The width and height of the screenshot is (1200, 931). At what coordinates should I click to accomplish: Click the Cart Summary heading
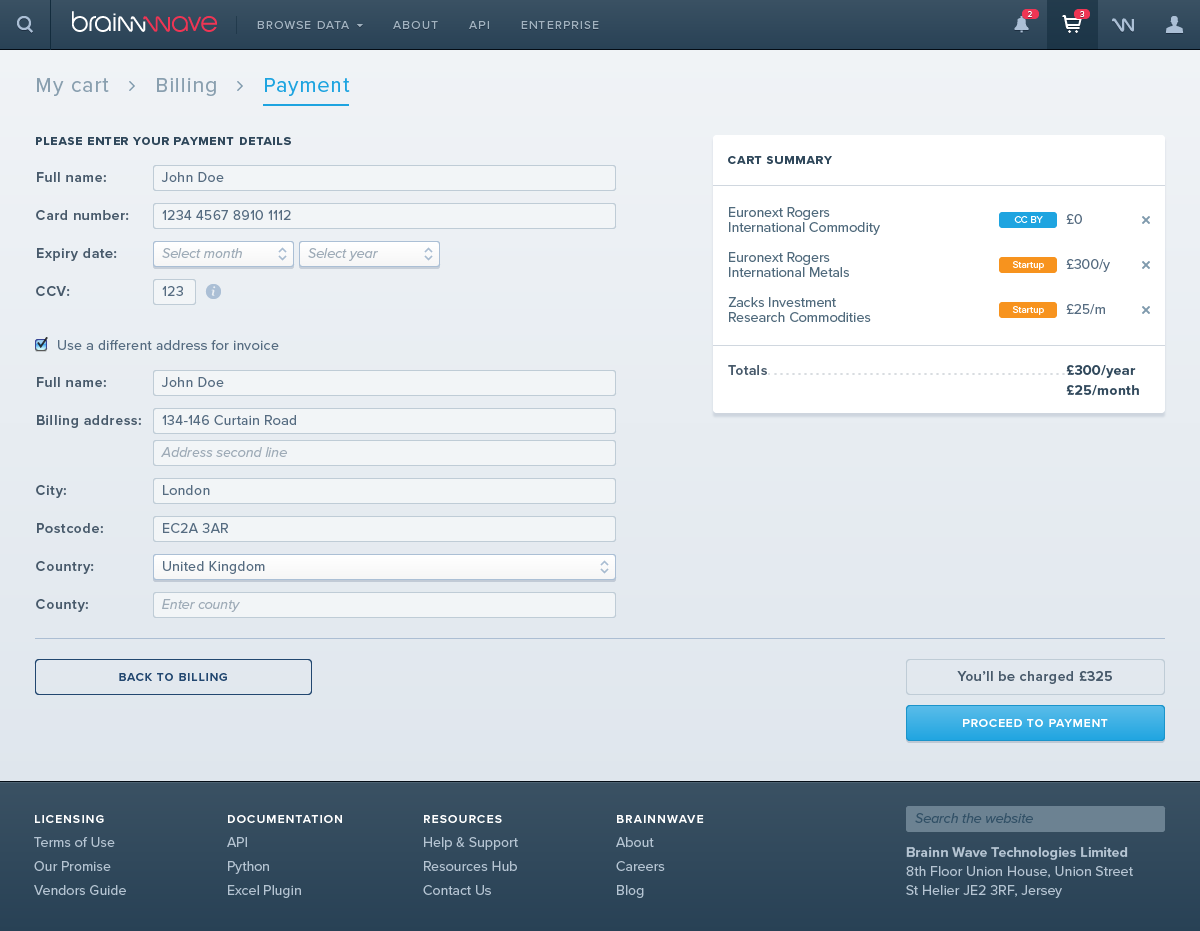(x=780, y=160)
